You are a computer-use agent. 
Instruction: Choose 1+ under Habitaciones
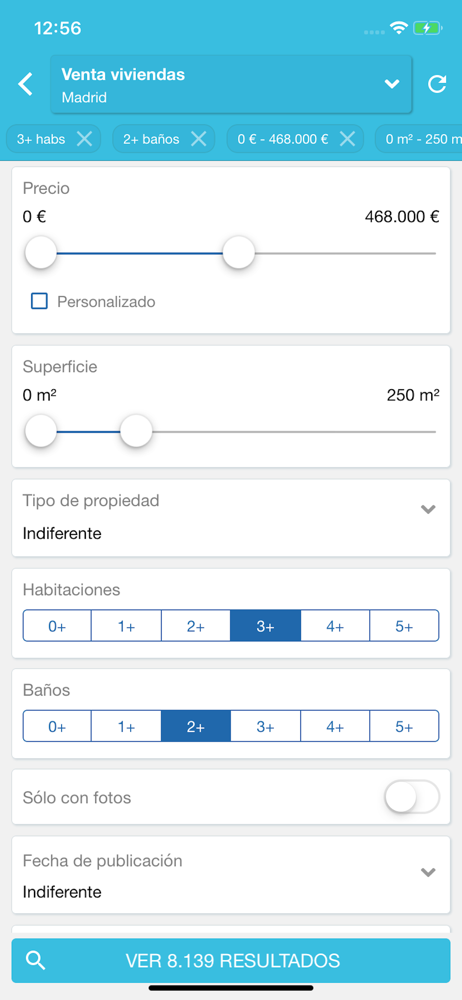pyautogui.click(x=126, y=626)
